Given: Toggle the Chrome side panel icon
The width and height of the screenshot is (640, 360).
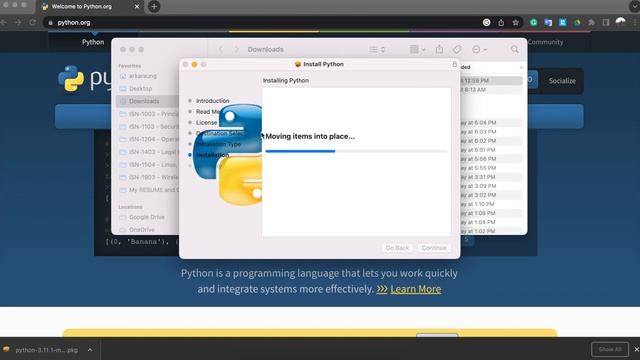Looking at the screenshot, I should click(x=606, y=22).
